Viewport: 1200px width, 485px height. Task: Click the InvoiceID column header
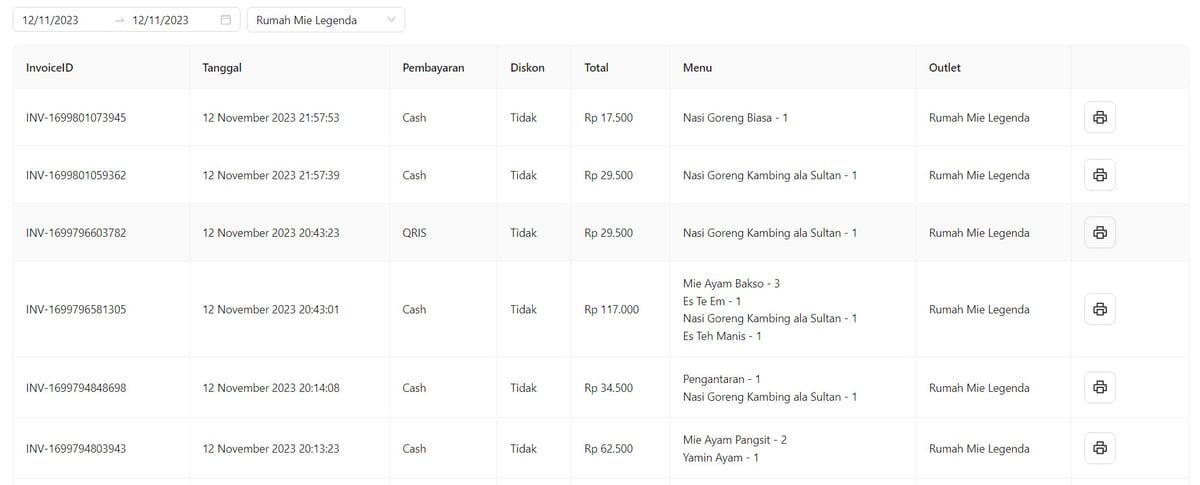pos(50,68)
